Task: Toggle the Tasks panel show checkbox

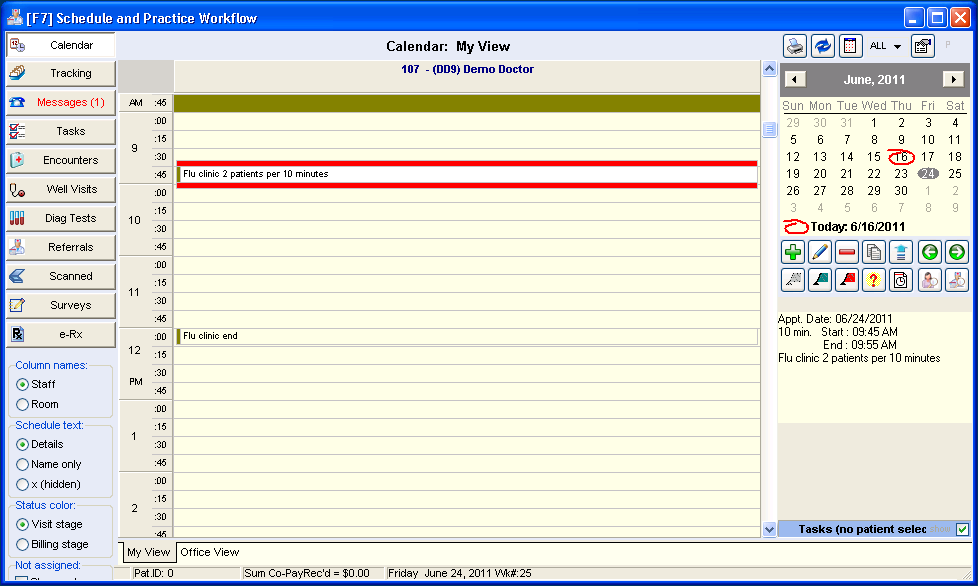Action: (962, 529)
